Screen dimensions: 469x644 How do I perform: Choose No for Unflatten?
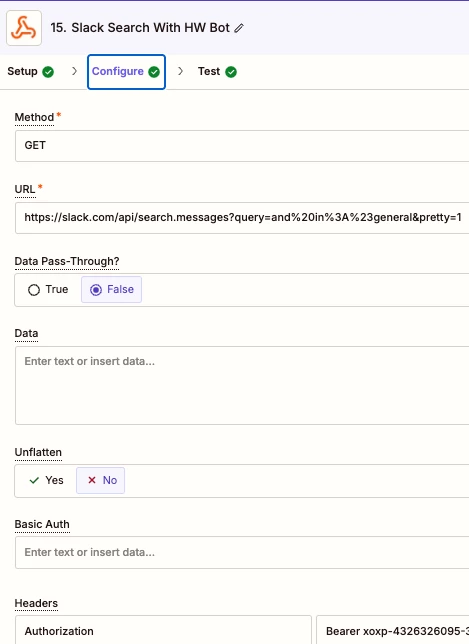pyautogui.click(x=101, y=480)
